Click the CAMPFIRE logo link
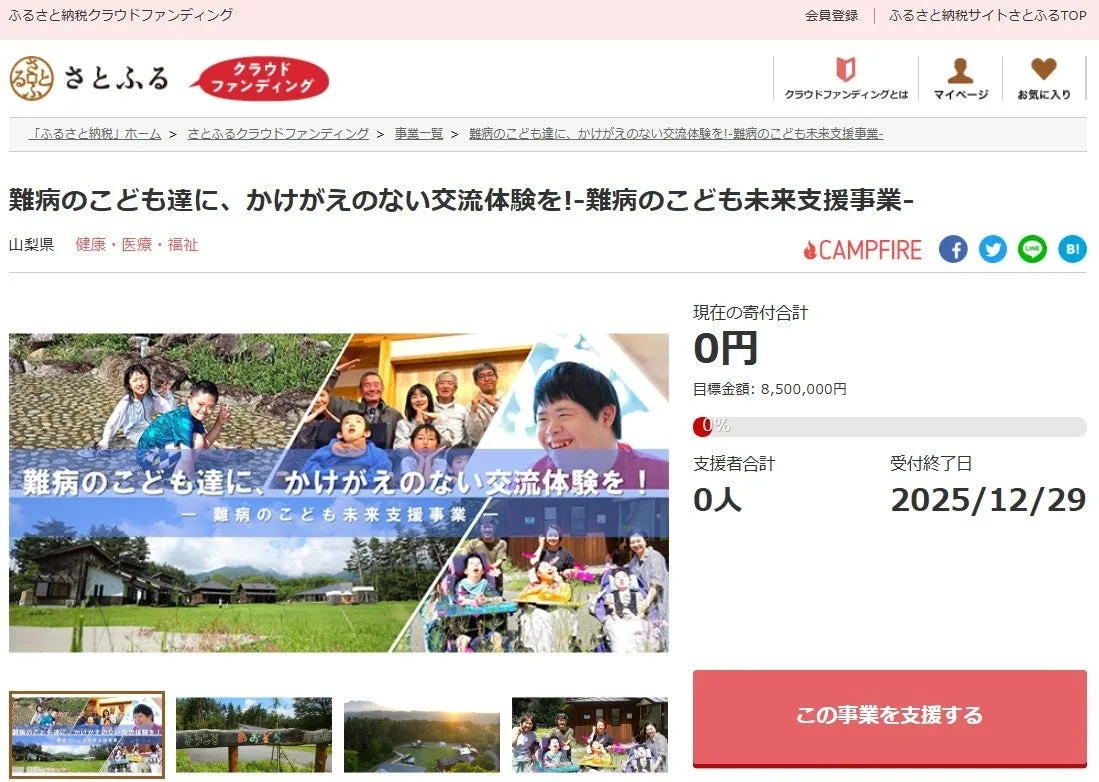This screenshot has height=782, width=1099. (862, 250)
